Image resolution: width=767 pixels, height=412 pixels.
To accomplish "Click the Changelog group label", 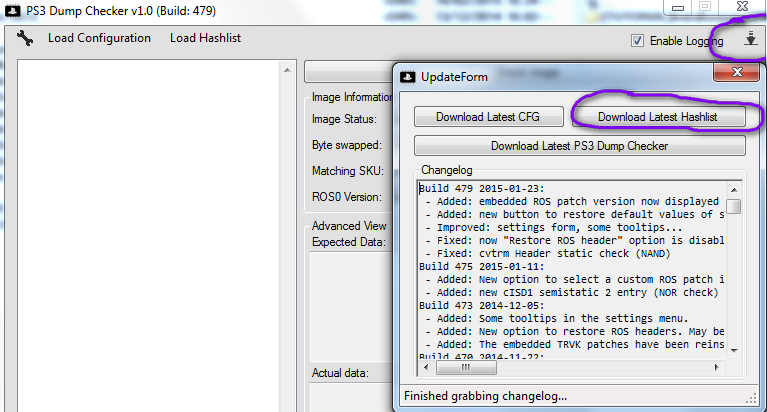I will (x=447, y=170).
